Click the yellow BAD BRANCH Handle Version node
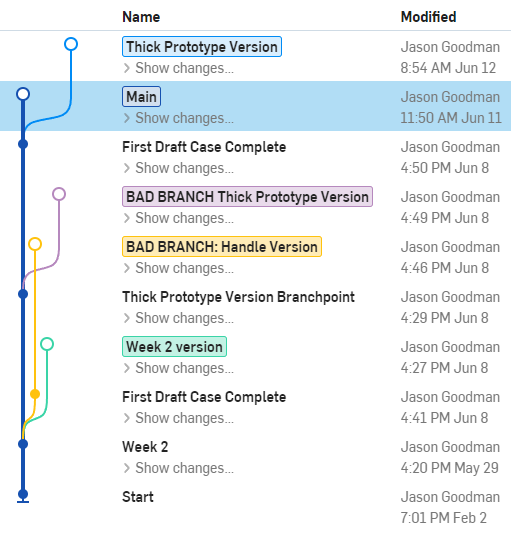The height and width of the screenshot is (537, 511). [35, 244]
